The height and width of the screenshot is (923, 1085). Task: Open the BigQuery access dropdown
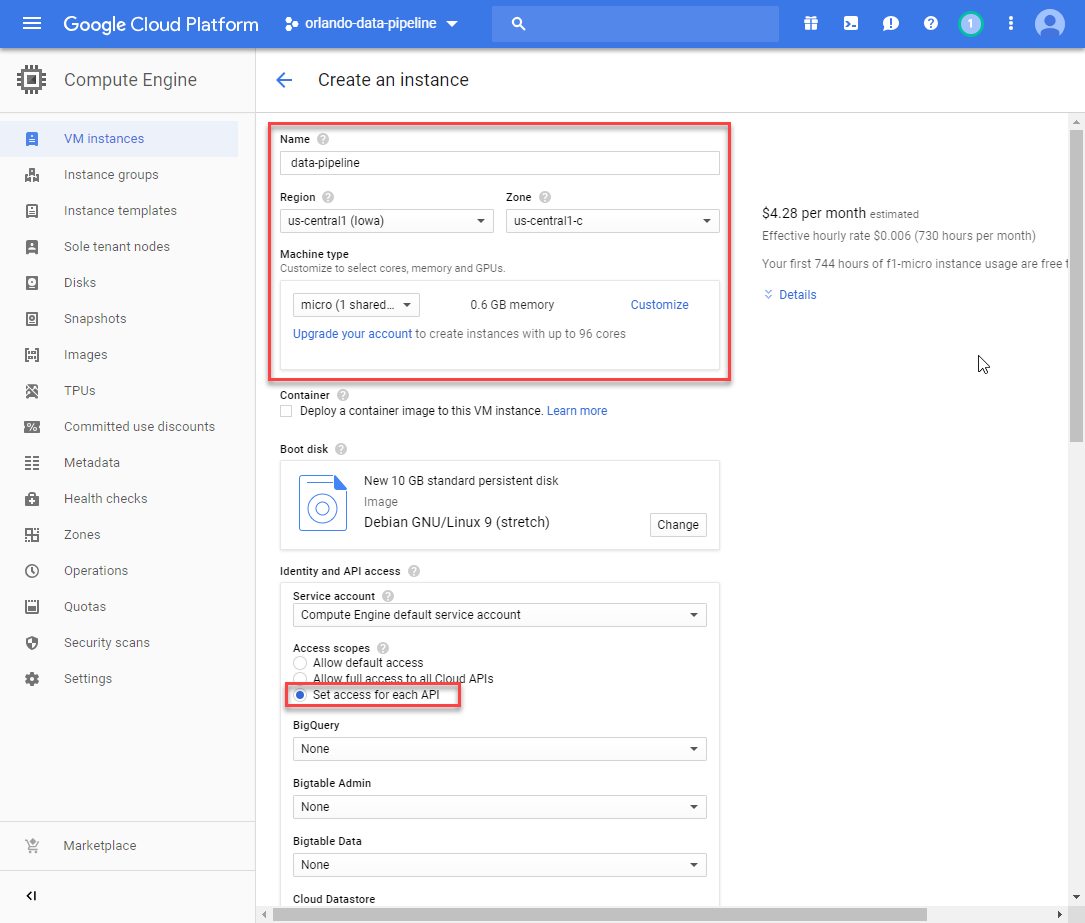pos(499,749)
